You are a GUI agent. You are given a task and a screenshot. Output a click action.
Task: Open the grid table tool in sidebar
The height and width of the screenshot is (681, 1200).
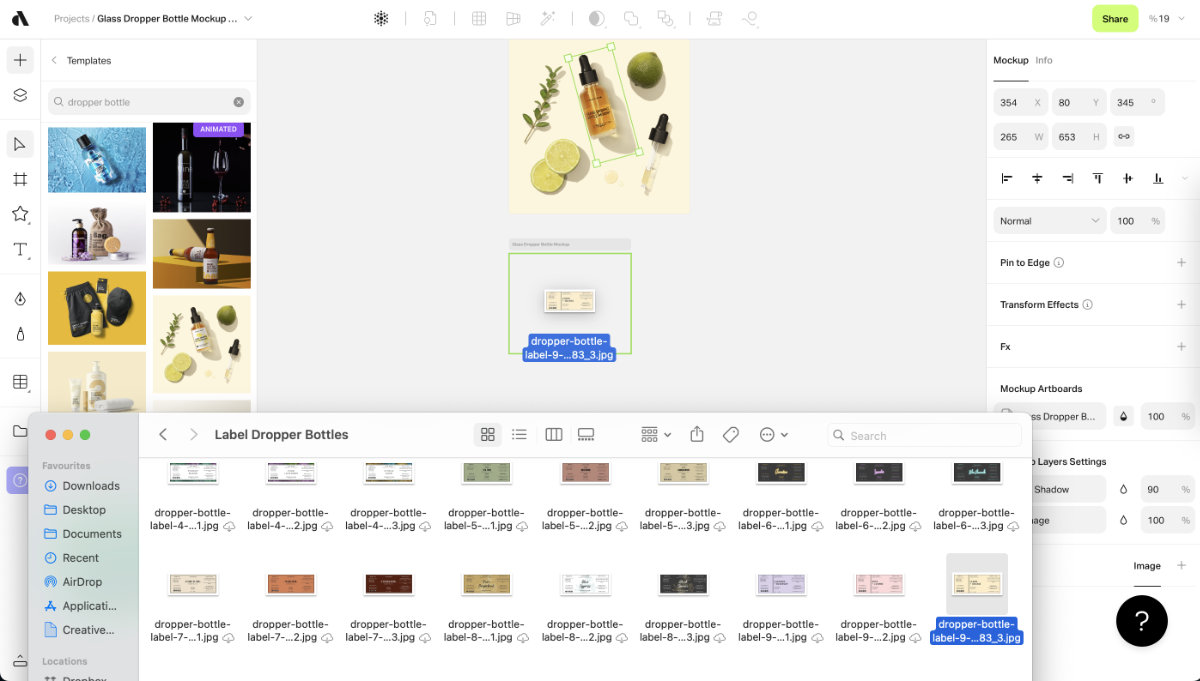tap(20, 382)
